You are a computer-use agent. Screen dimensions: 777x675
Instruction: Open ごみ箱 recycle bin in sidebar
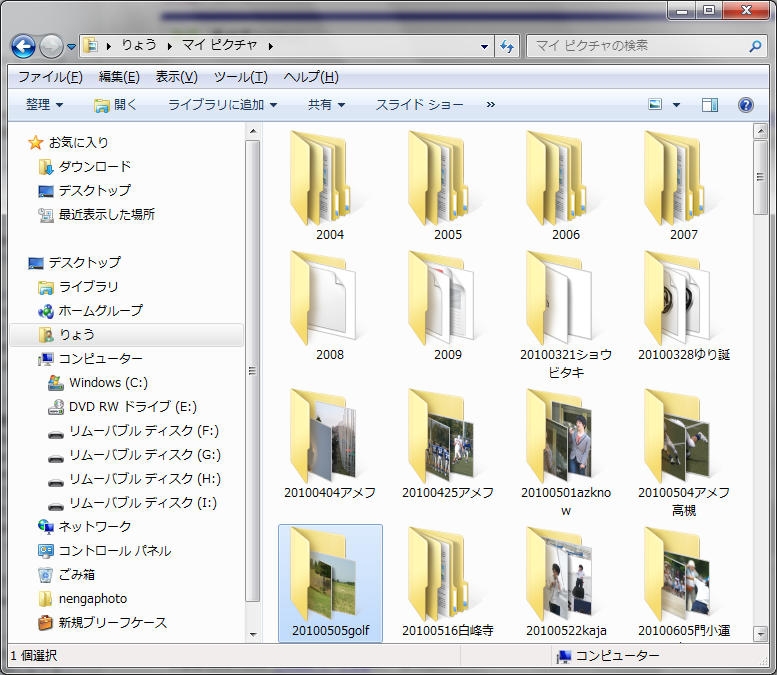click(x=76, y=575)
